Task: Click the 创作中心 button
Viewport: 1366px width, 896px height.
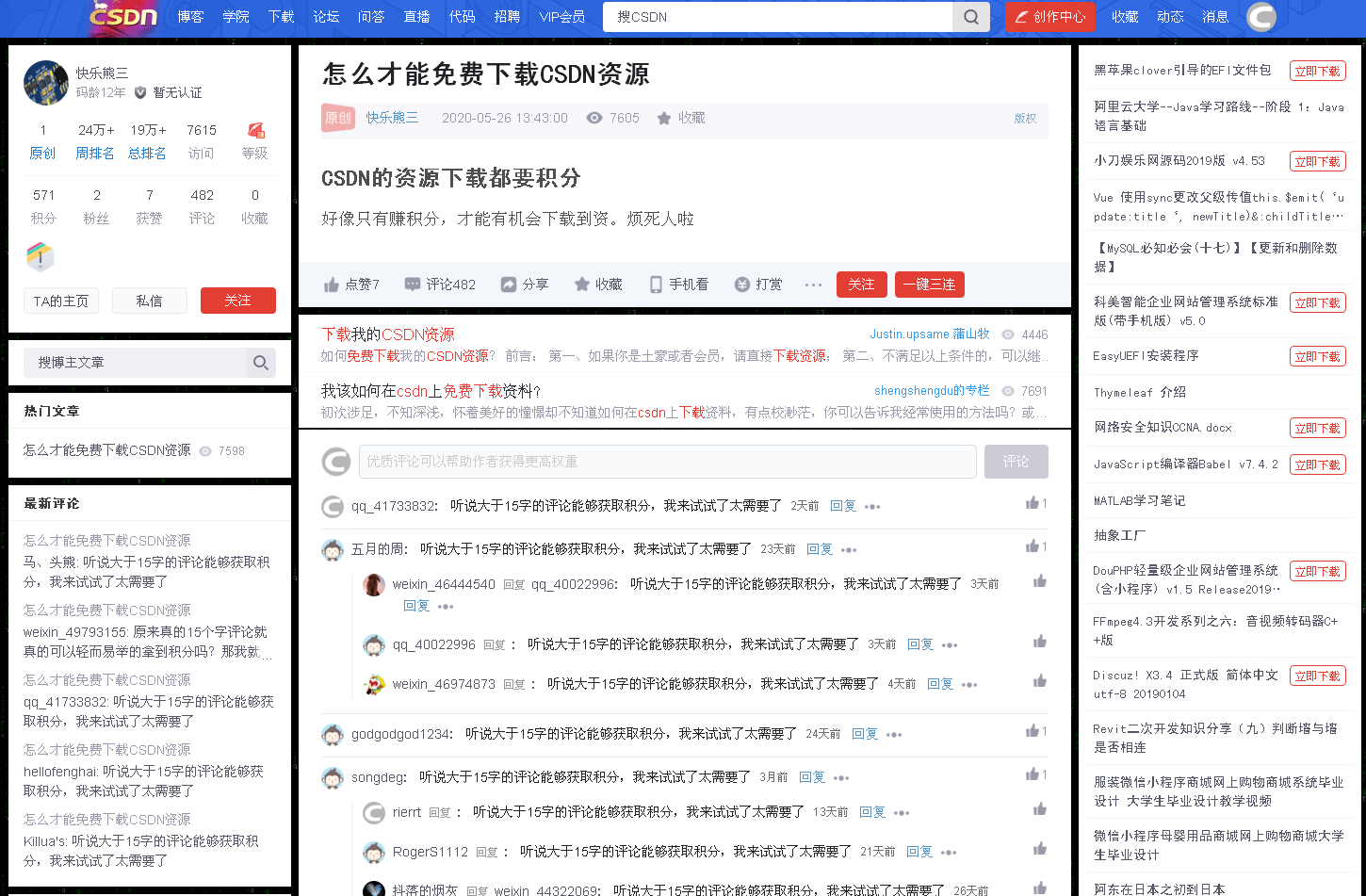Action: (1049, 16)
